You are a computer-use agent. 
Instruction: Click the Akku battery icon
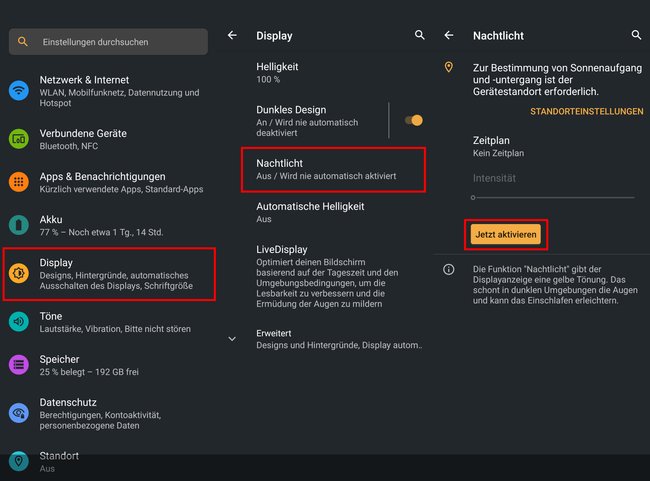[x=19, y=225]
